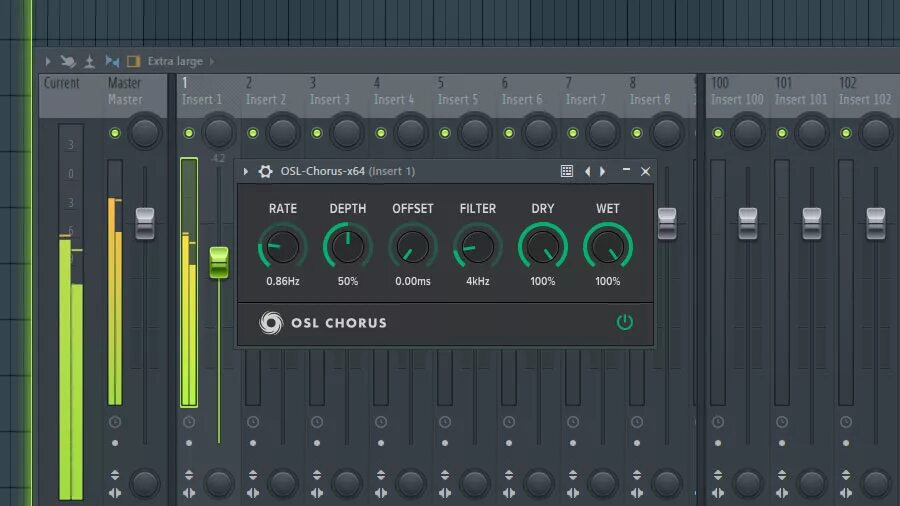Close the OSL Chorus plugin window
The width and height of the screenshot is (900, 506).
(646, 171)
